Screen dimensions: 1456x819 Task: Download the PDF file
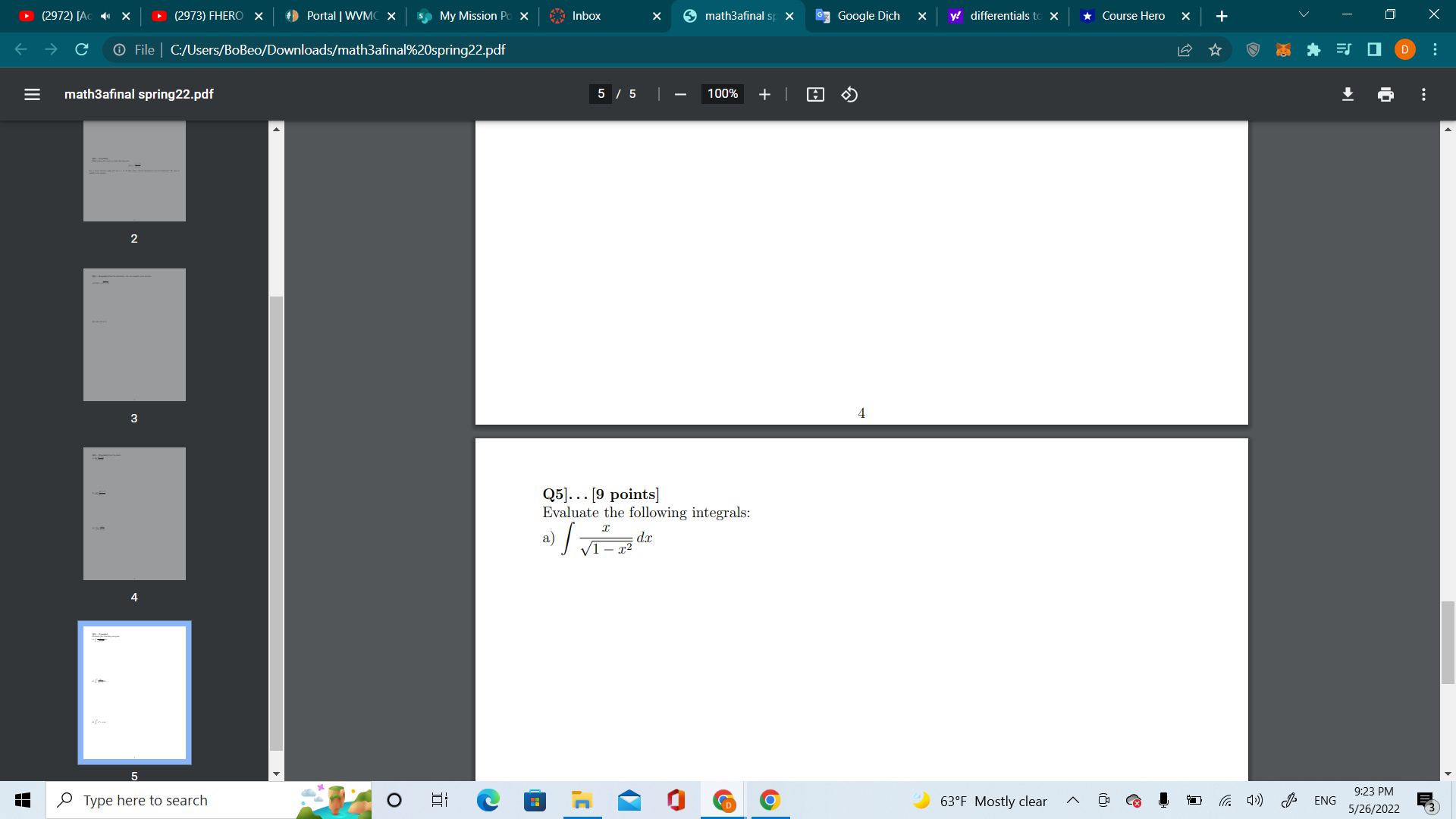coord(1348,94)
